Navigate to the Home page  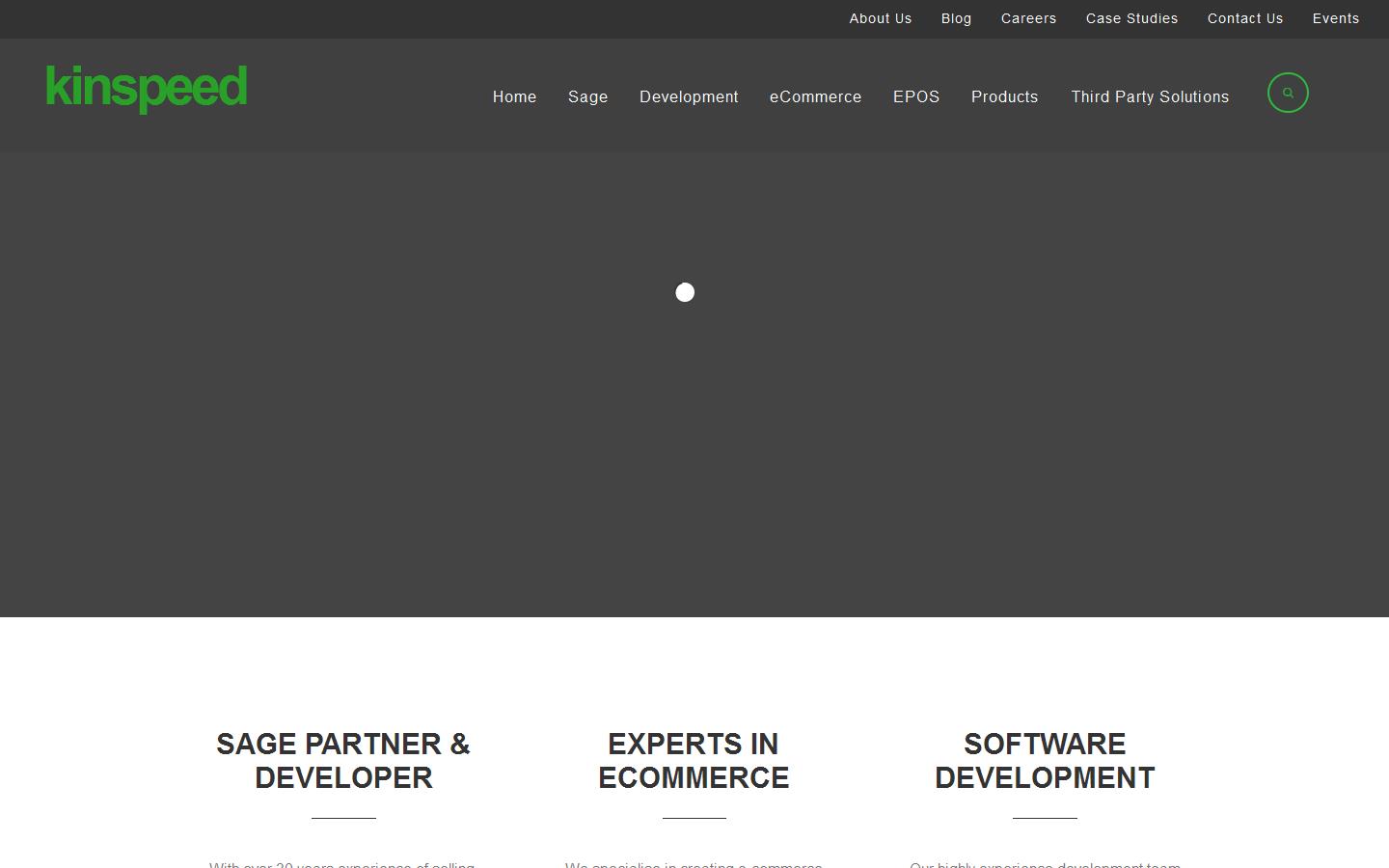click(x=514, y=96)
